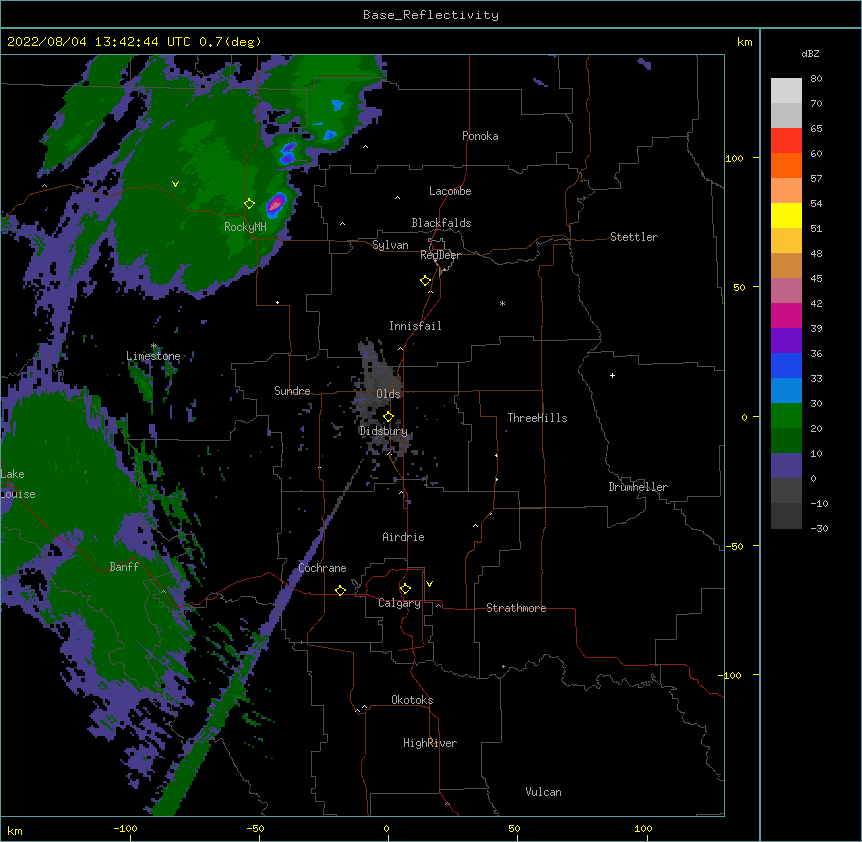Click the RedDeer city label
This screenshot has width=862, height=842.
440,255
